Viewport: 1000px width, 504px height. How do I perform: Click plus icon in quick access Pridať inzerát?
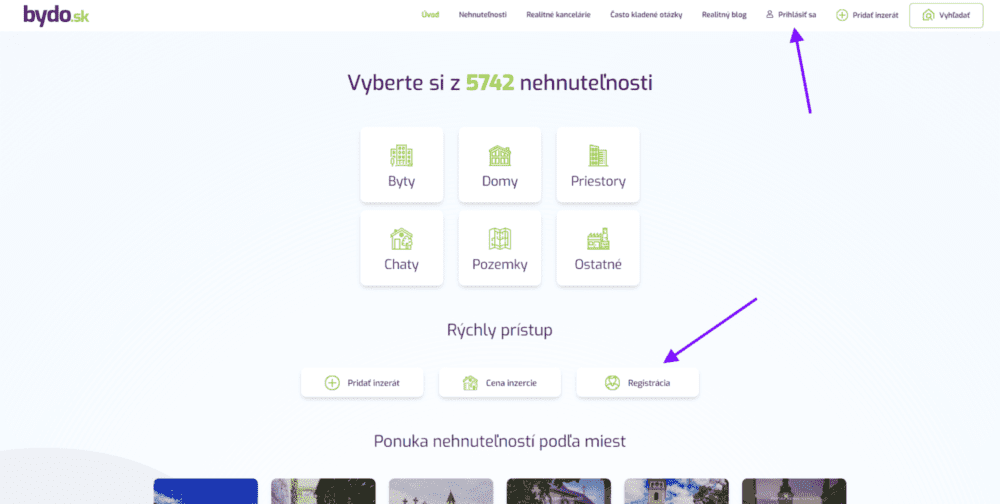click(x=332, y=383)
